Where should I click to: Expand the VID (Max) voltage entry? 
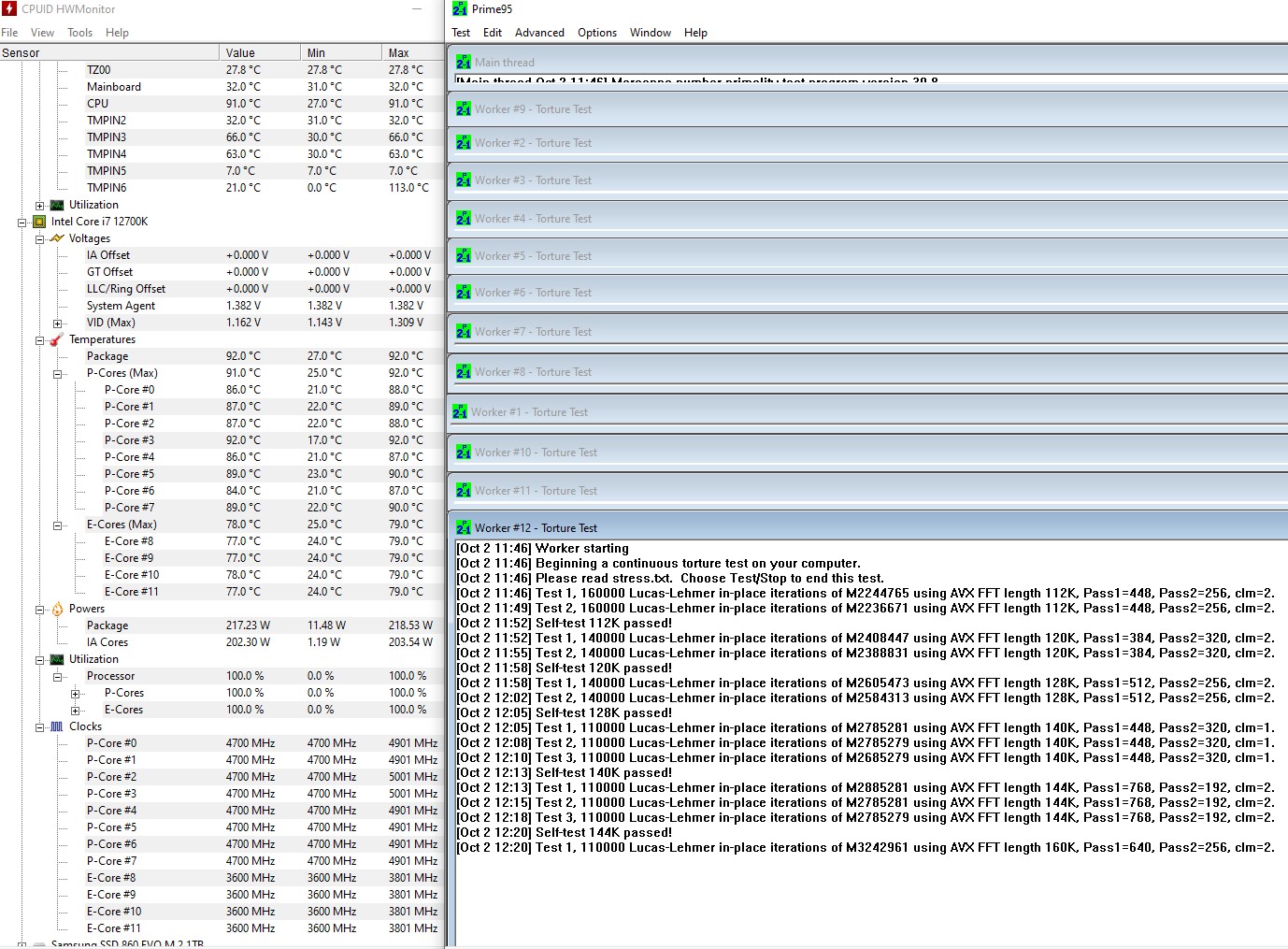point(57,324)
